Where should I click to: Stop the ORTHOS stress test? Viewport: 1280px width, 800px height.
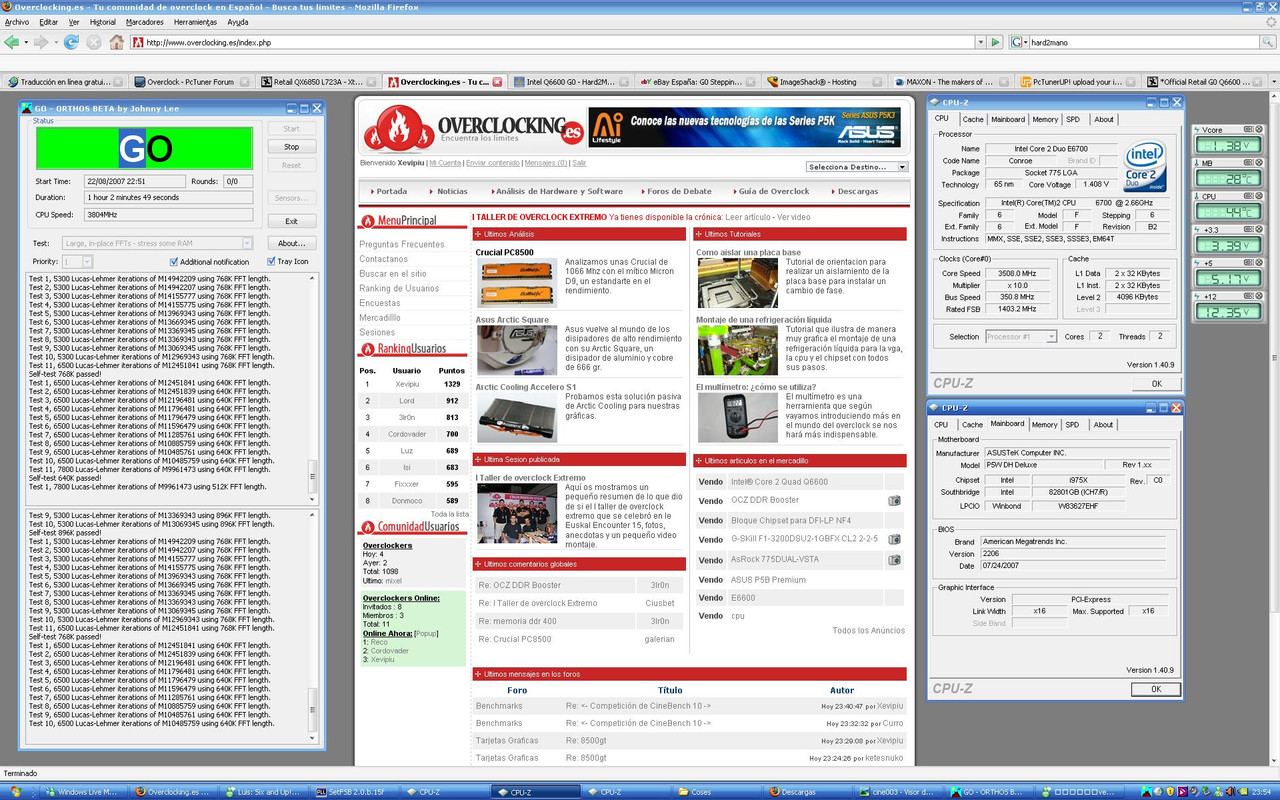292,146
